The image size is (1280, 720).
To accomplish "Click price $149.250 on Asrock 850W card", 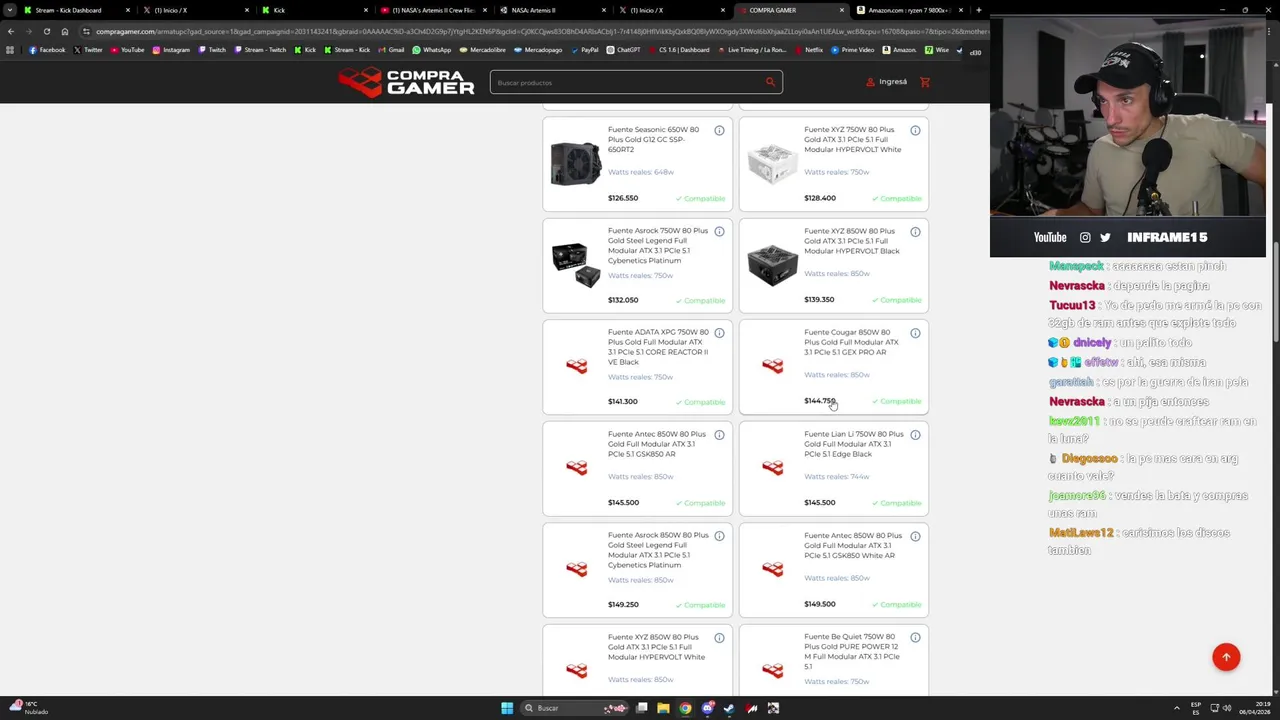I will pos(623,605).
